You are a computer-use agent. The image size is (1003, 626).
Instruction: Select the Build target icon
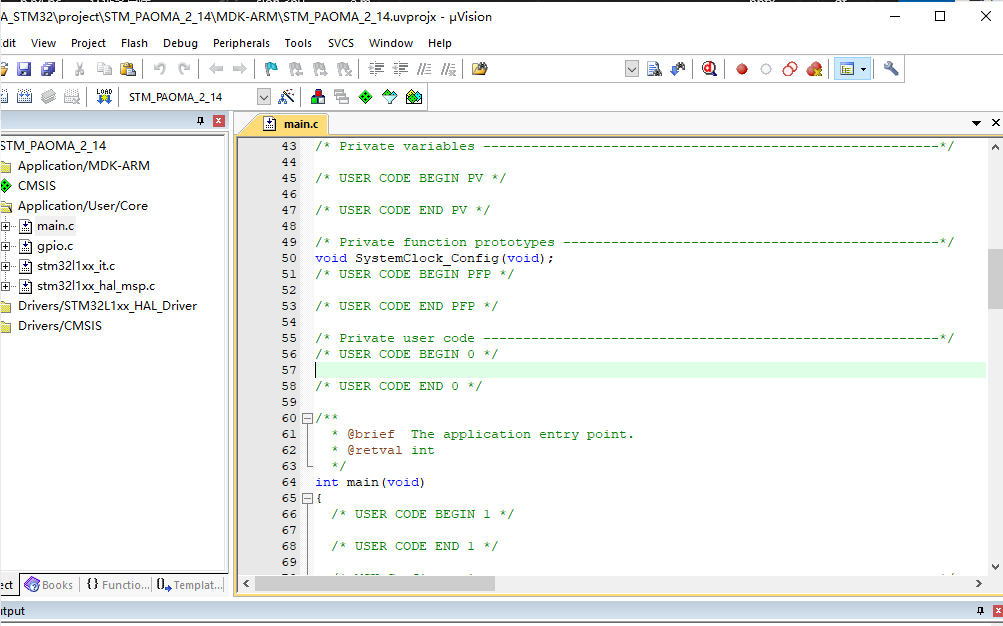click(x=22, y=96)
